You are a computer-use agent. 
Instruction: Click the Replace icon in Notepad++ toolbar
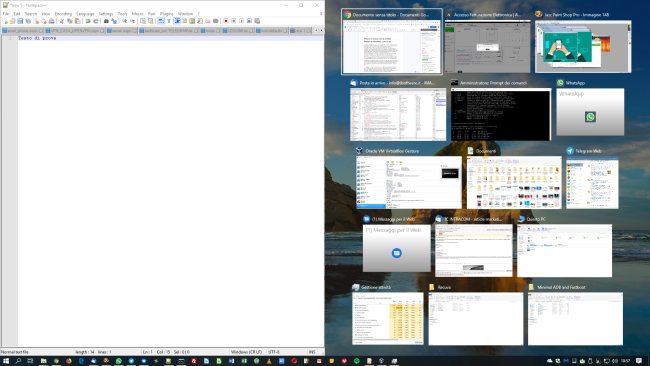tap(114, 21)
